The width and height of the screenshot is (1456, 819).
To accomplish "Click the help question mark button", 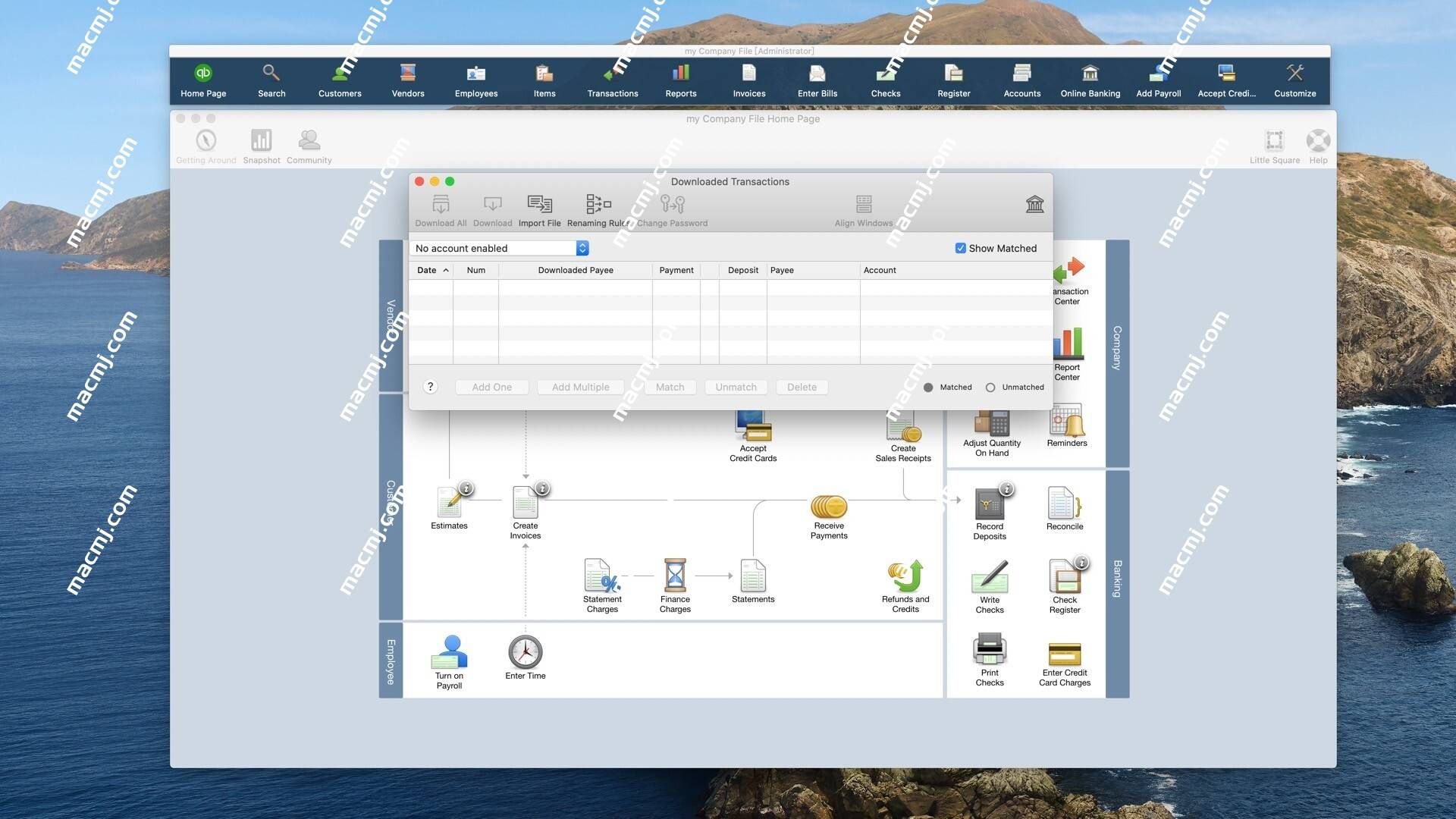I will pos(429,386).
